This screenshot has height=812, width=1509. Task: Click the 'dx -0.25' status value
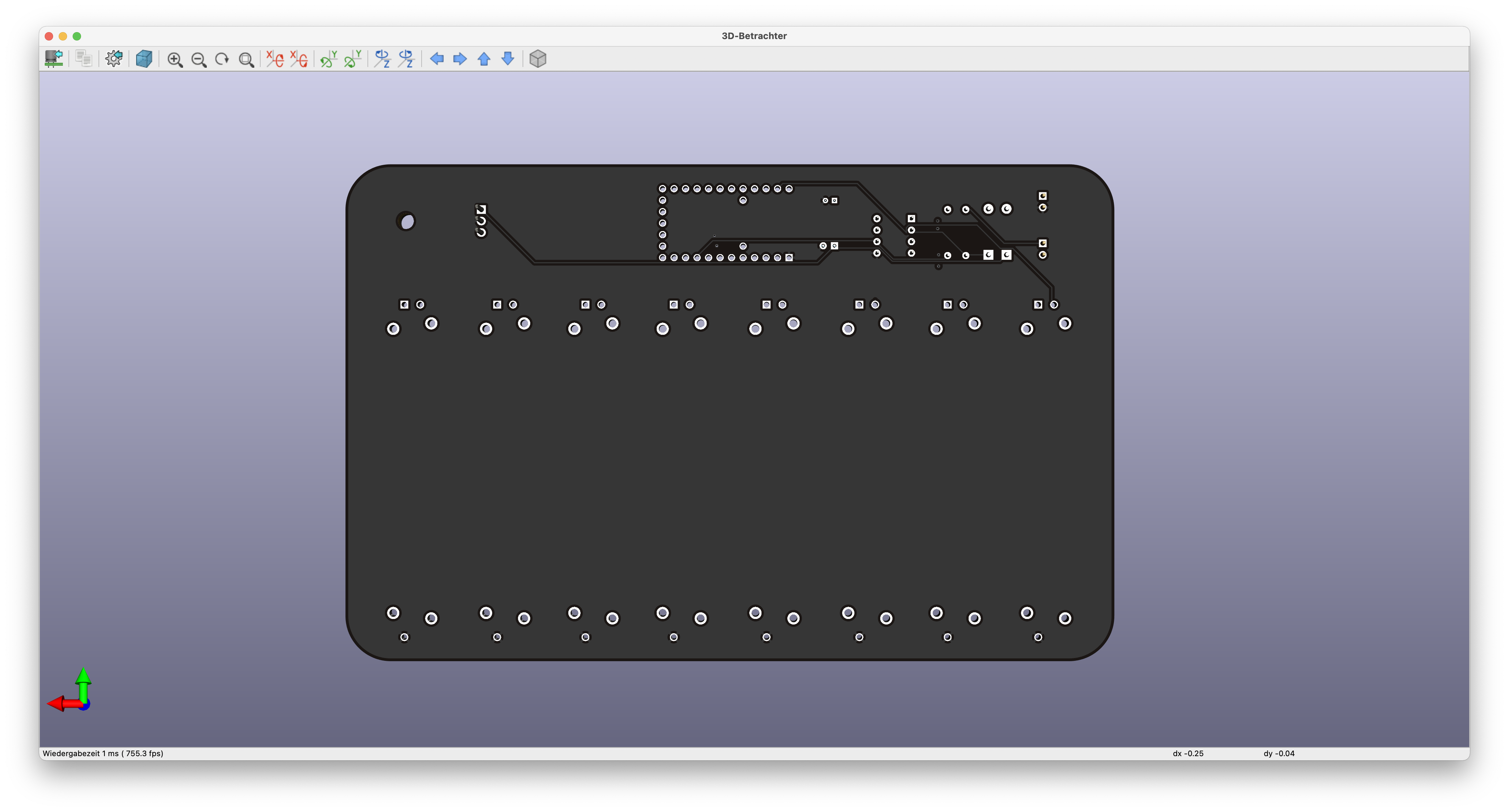[x=1188, y=753]
